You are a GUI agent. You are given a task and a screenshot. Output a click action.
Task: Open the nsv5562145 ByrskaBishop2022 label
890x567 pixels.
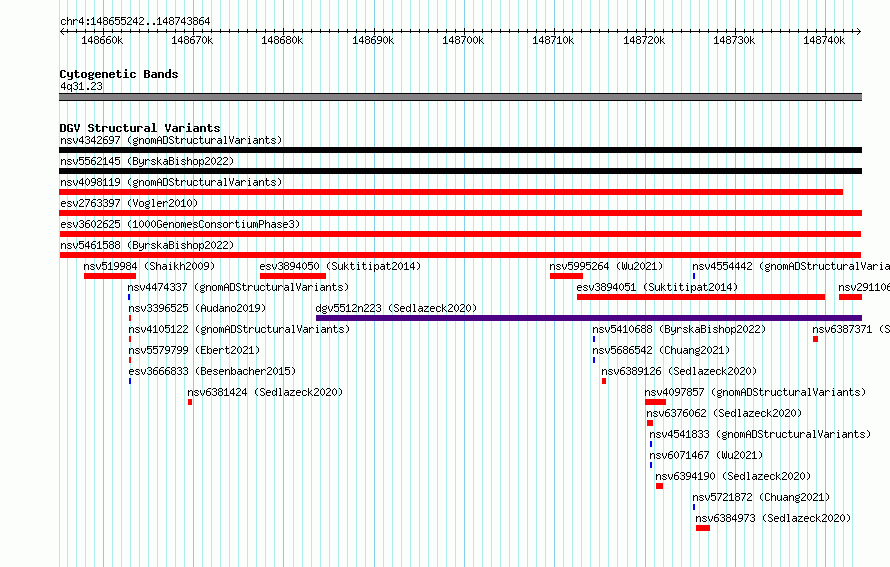[147, 161]
